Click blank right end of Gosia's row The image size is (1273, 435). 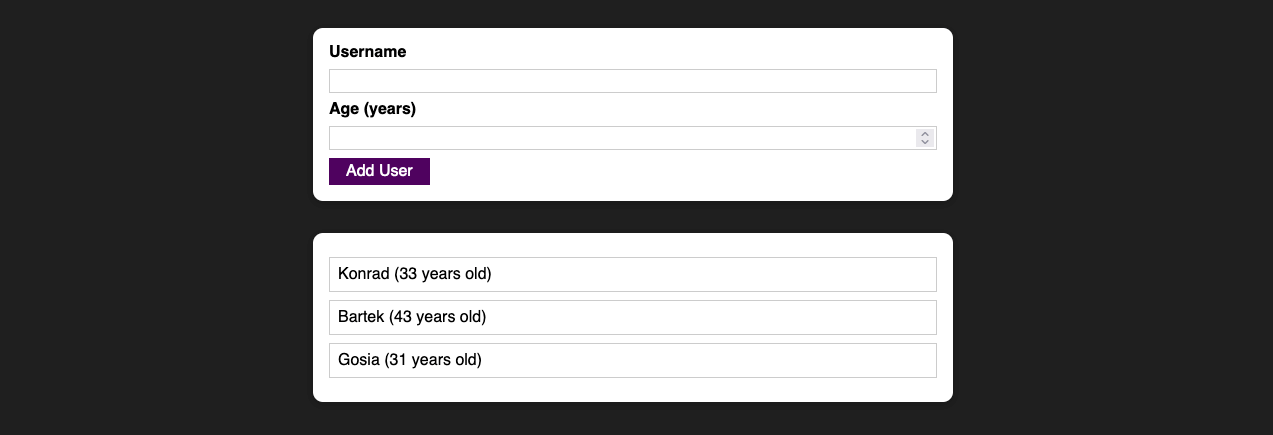pos(880,360)
